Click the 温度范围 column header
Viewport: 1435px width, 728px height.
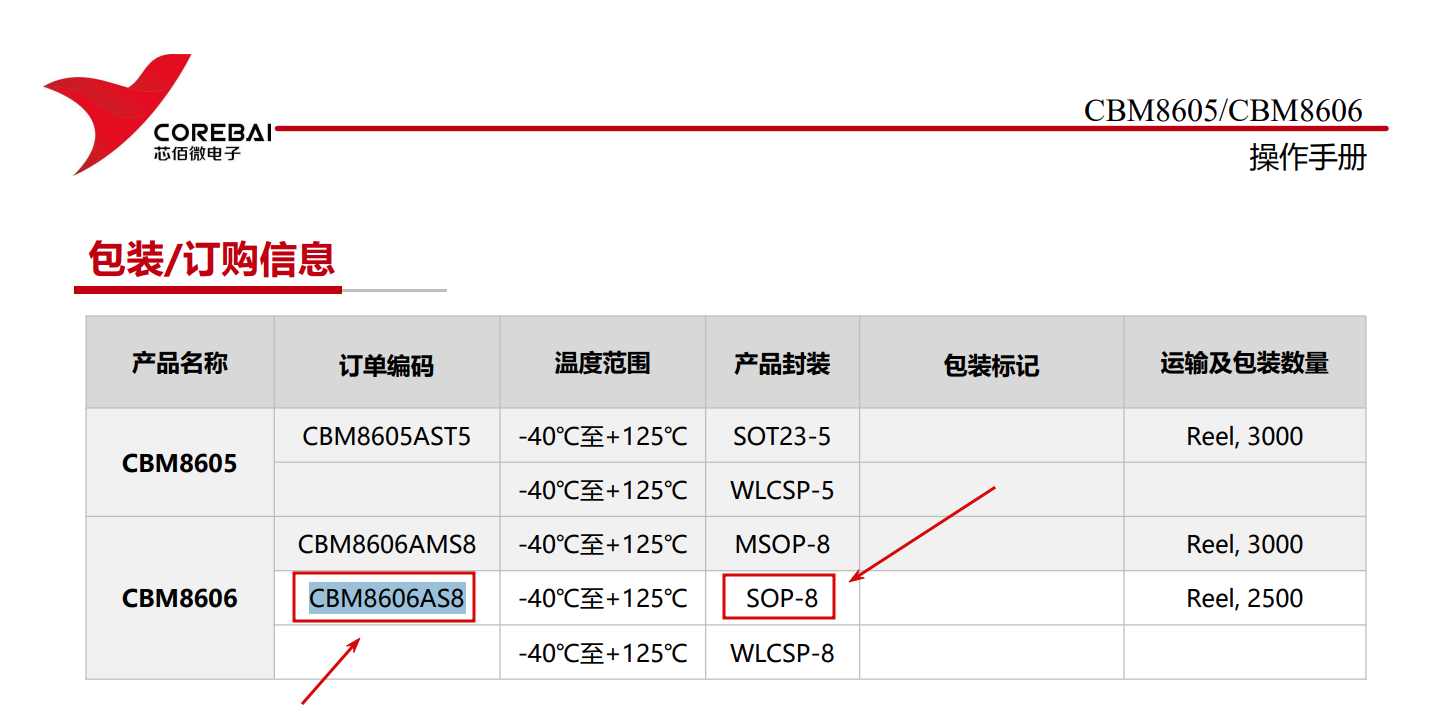tap(602, 363)
